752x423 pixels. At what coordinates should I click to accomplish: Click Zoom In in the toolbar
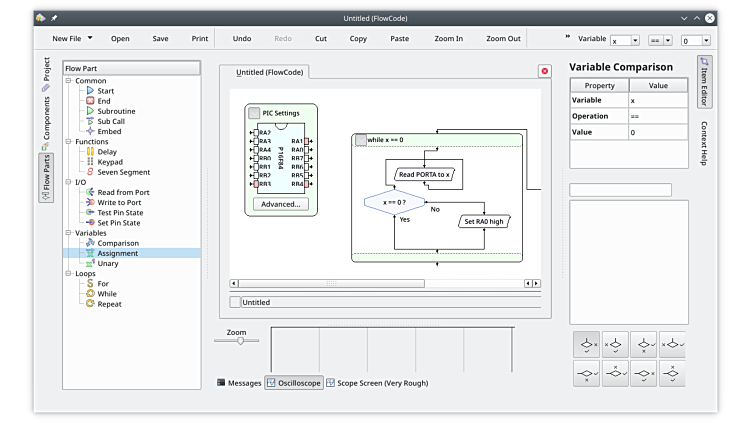[x=448, y=39]
